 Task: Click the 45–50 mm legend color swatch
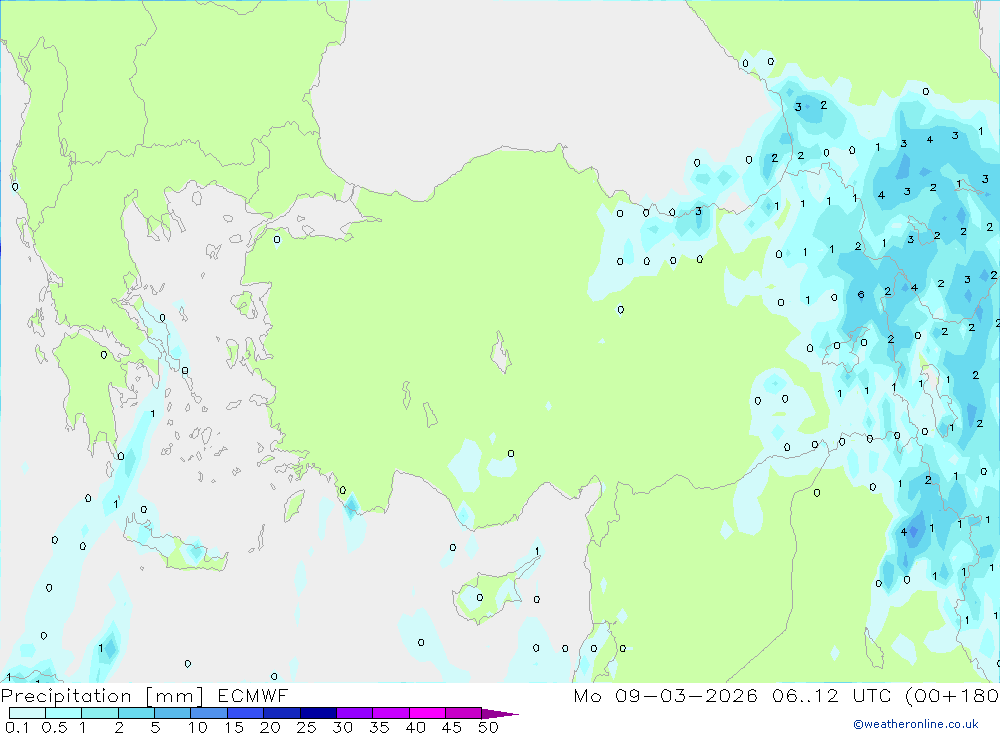(464, 713)
